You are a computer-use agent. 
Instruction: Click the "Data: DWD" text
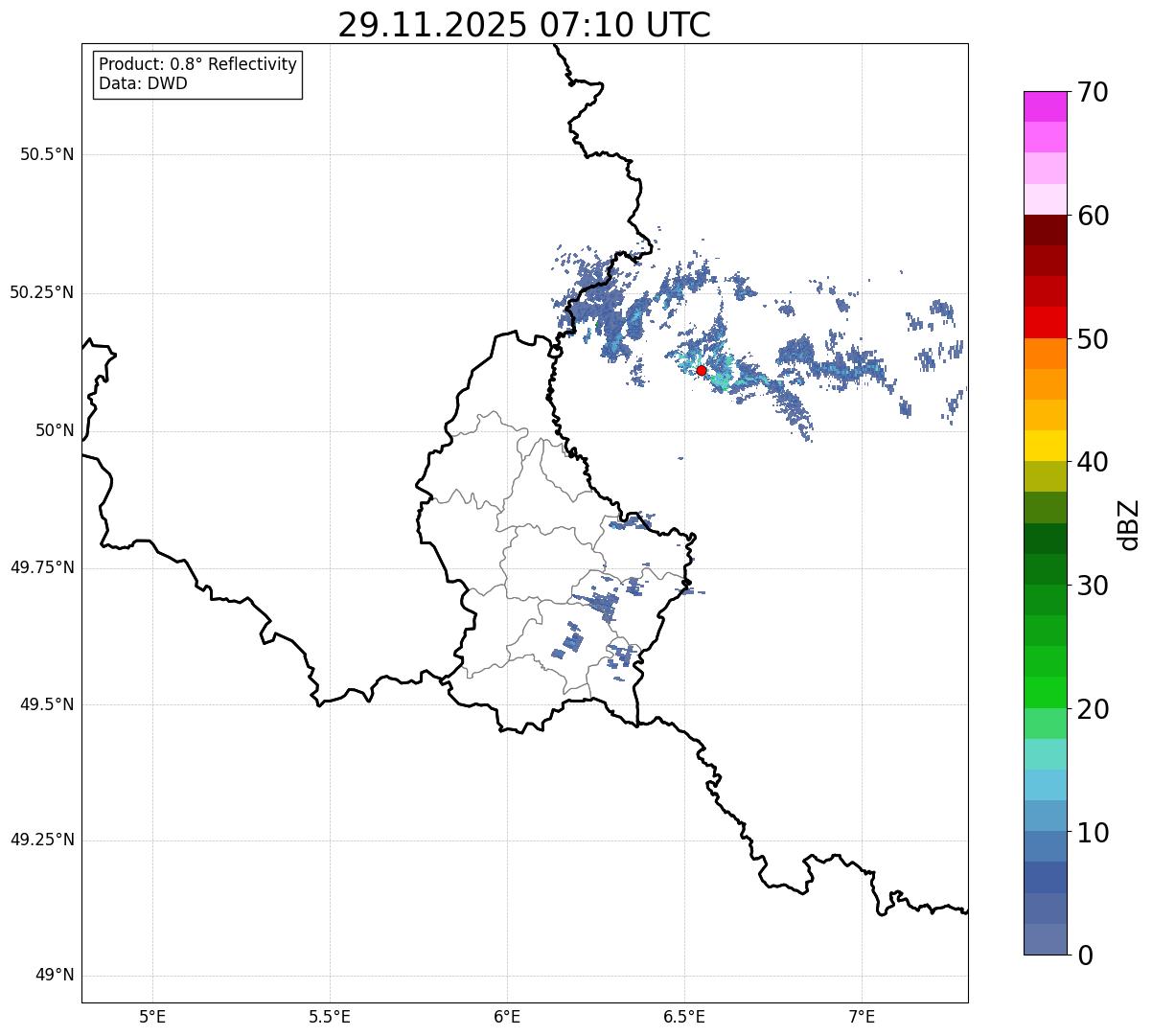(x=143, y=83)
